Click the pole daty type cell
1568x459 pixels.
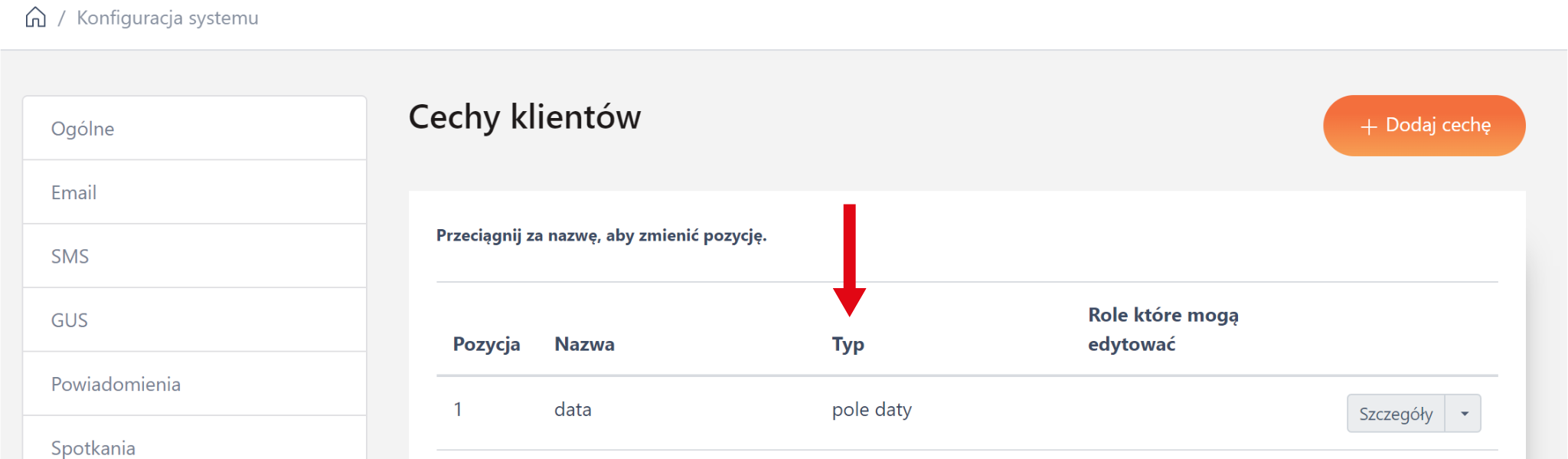(871, 410)
